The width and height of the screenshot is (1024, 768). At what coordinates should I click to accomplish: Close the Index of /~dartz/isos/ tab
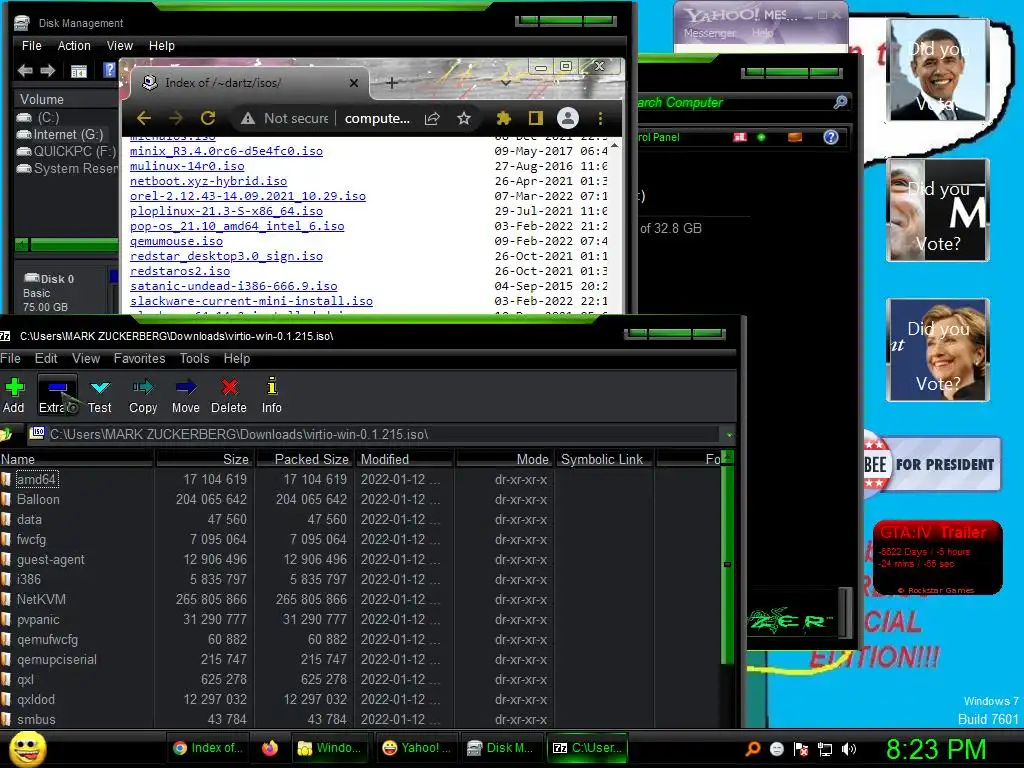pyautogui.click(x=353, y=83)
